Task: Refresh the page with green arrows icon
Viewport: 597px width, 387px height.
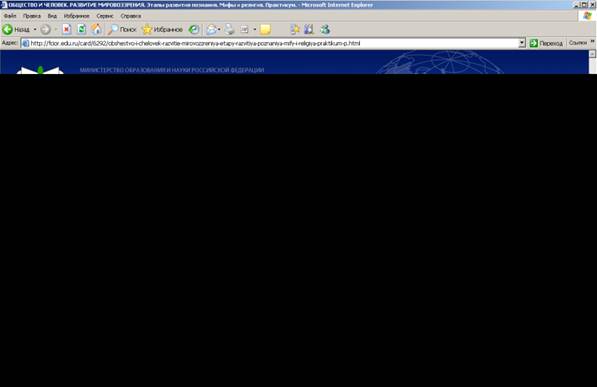Action: 81,29
